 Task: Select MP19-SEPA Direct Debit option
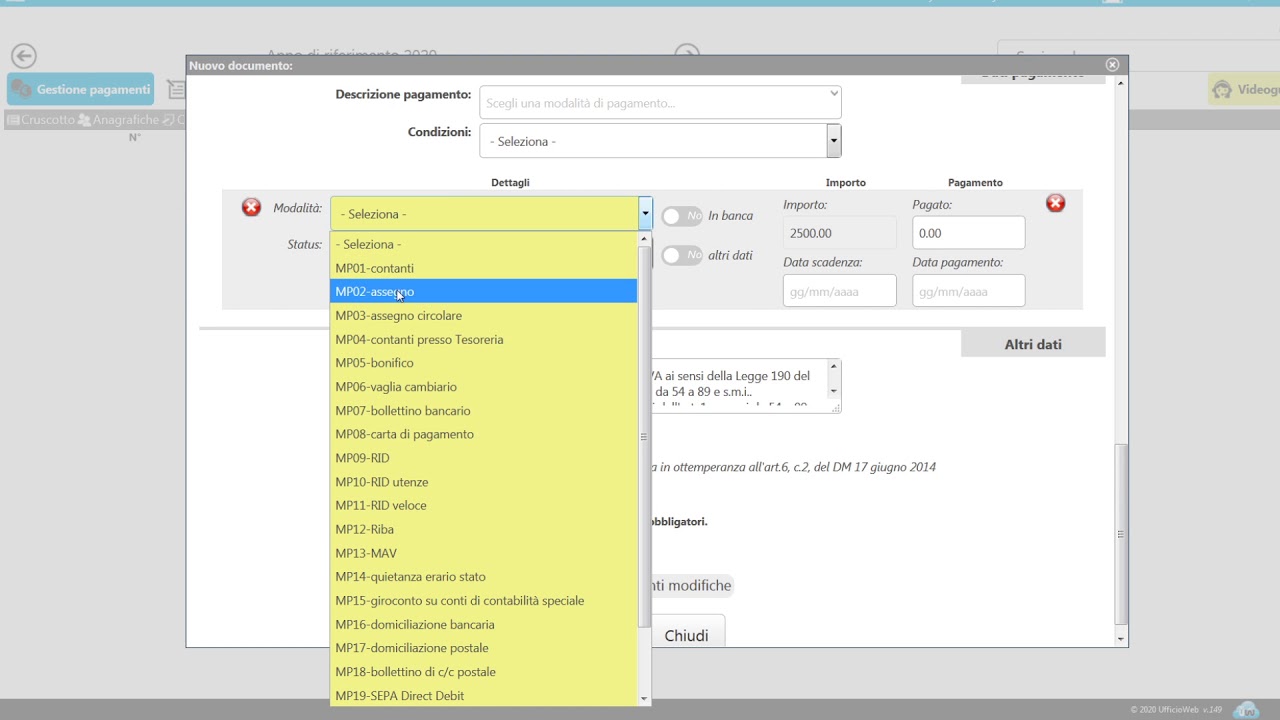(399, 696)
